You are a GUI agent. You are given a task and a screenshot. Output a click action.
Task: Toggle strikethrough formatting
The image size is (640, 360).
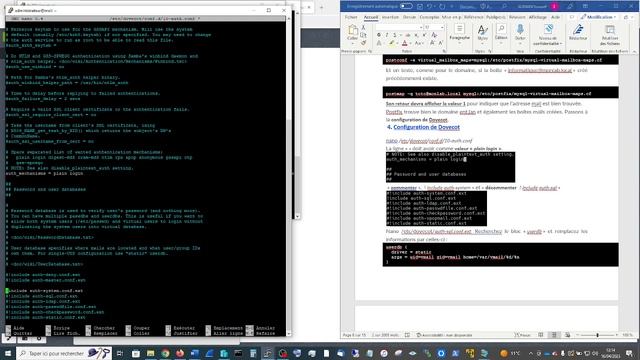[x=408, y=35]
